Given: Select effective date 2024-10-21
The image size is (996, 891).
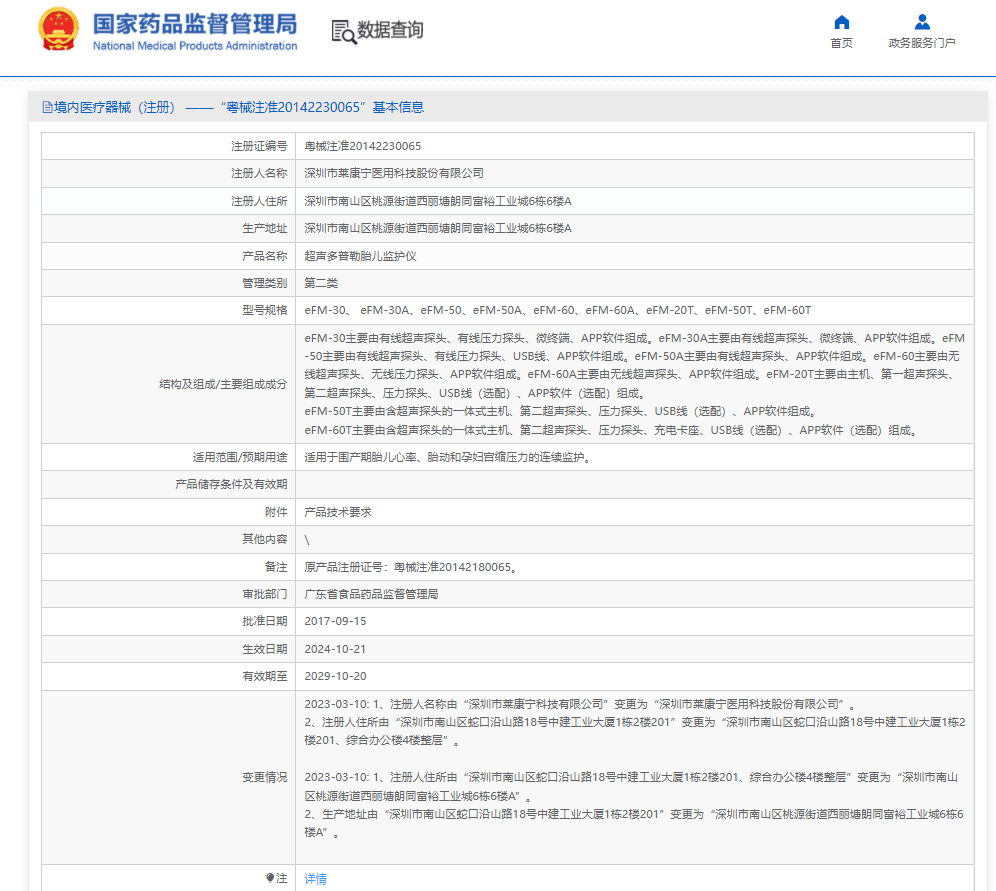Looking at the screenshot, I should click(x=335, y=649).
